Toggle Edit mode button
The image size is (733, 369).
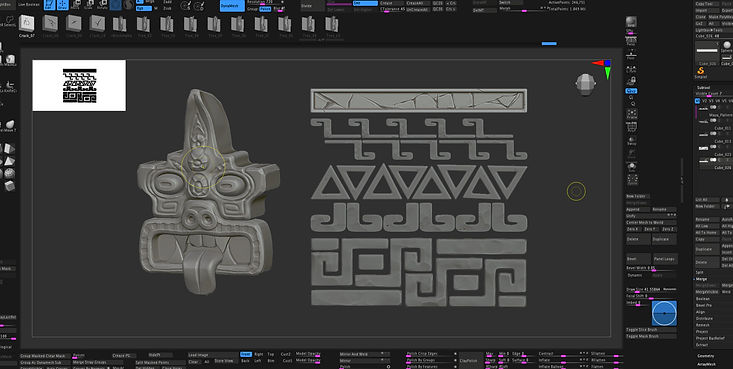(50, 5)
